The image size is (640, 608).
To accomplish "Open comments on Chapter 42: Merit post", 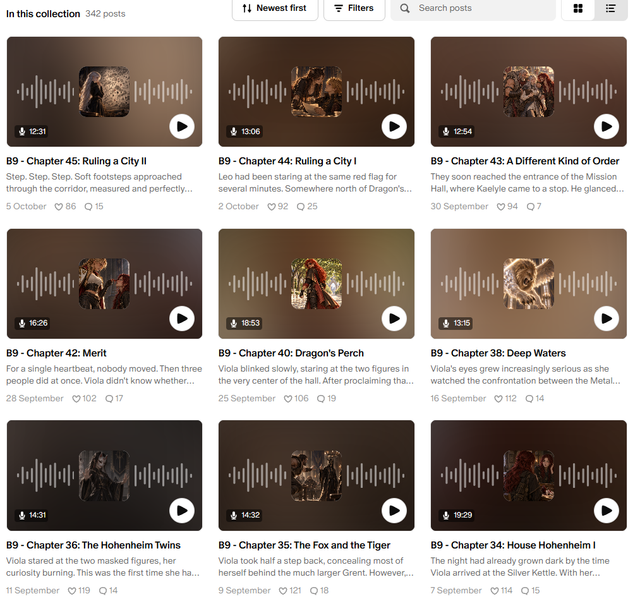I will [109, 399].
